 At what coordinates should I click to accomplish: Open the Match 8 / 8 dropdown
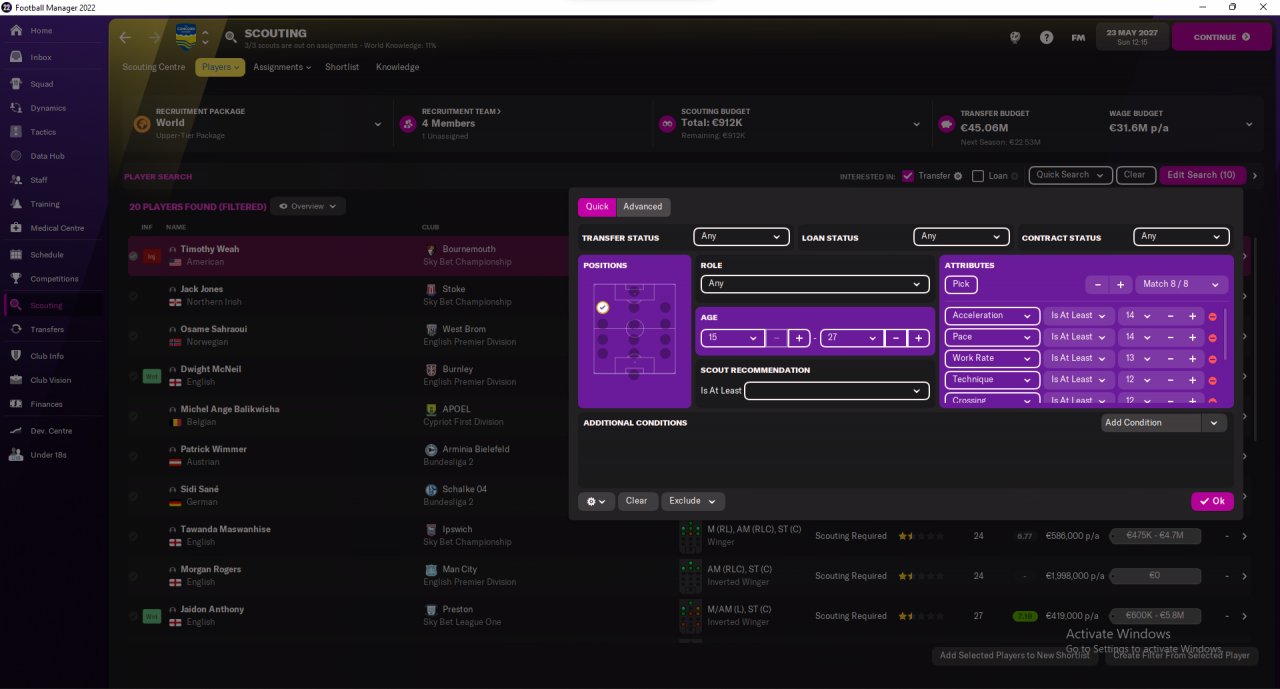point(1181,284)
